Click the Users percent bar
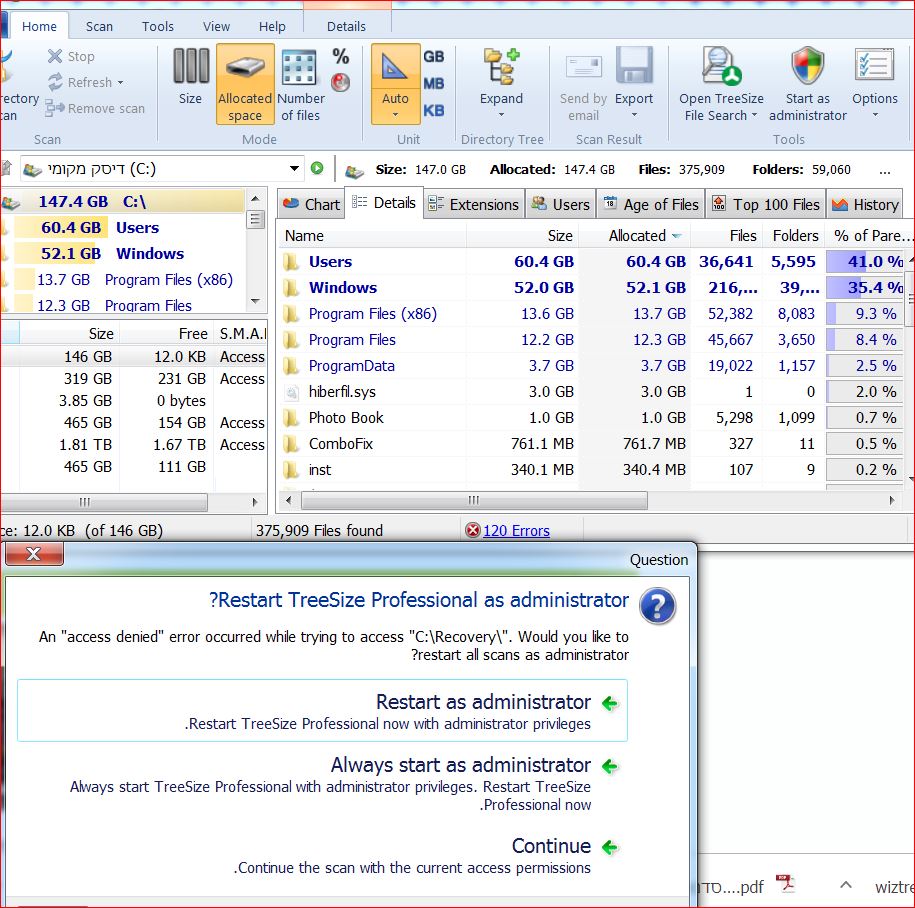The width and height of the screenshot is (915, 908). click(x=864, y=262)
